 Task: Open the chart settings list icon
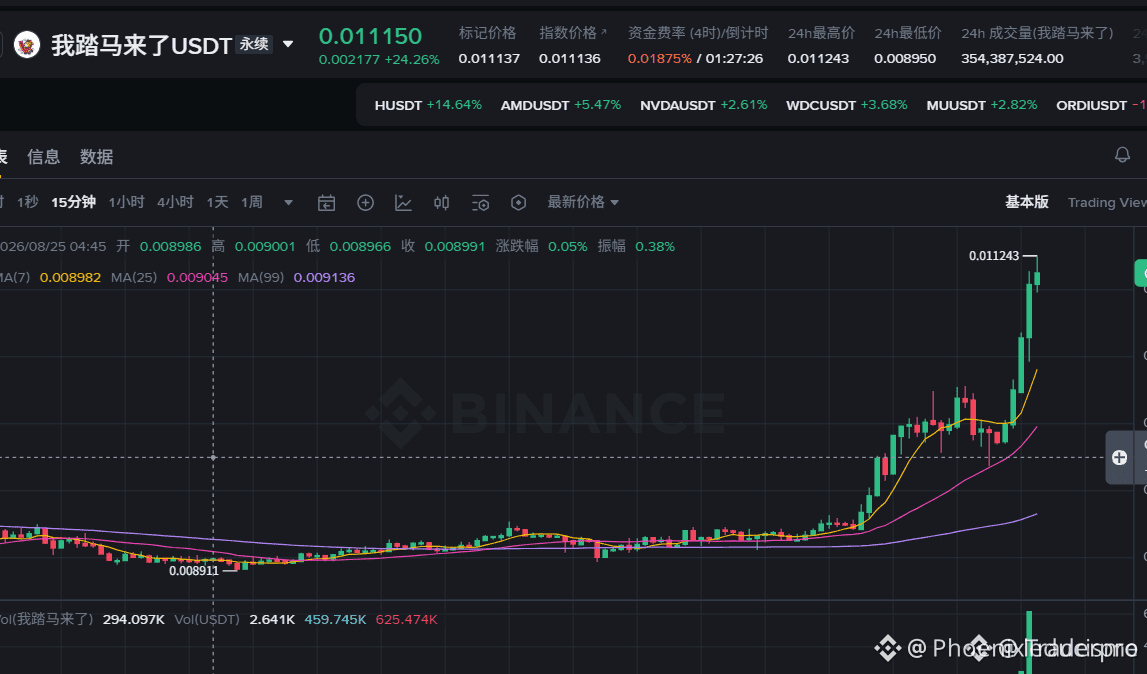tap(480, 203)
